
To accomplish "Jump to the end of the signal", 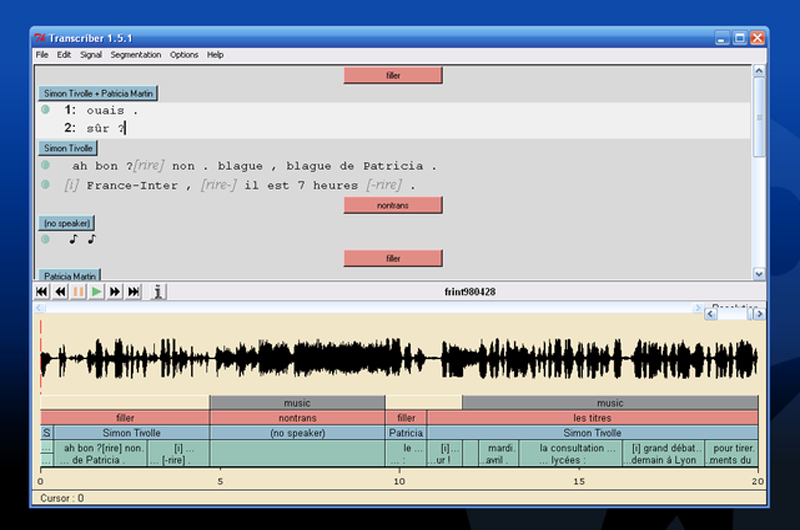I will (133, 292).
